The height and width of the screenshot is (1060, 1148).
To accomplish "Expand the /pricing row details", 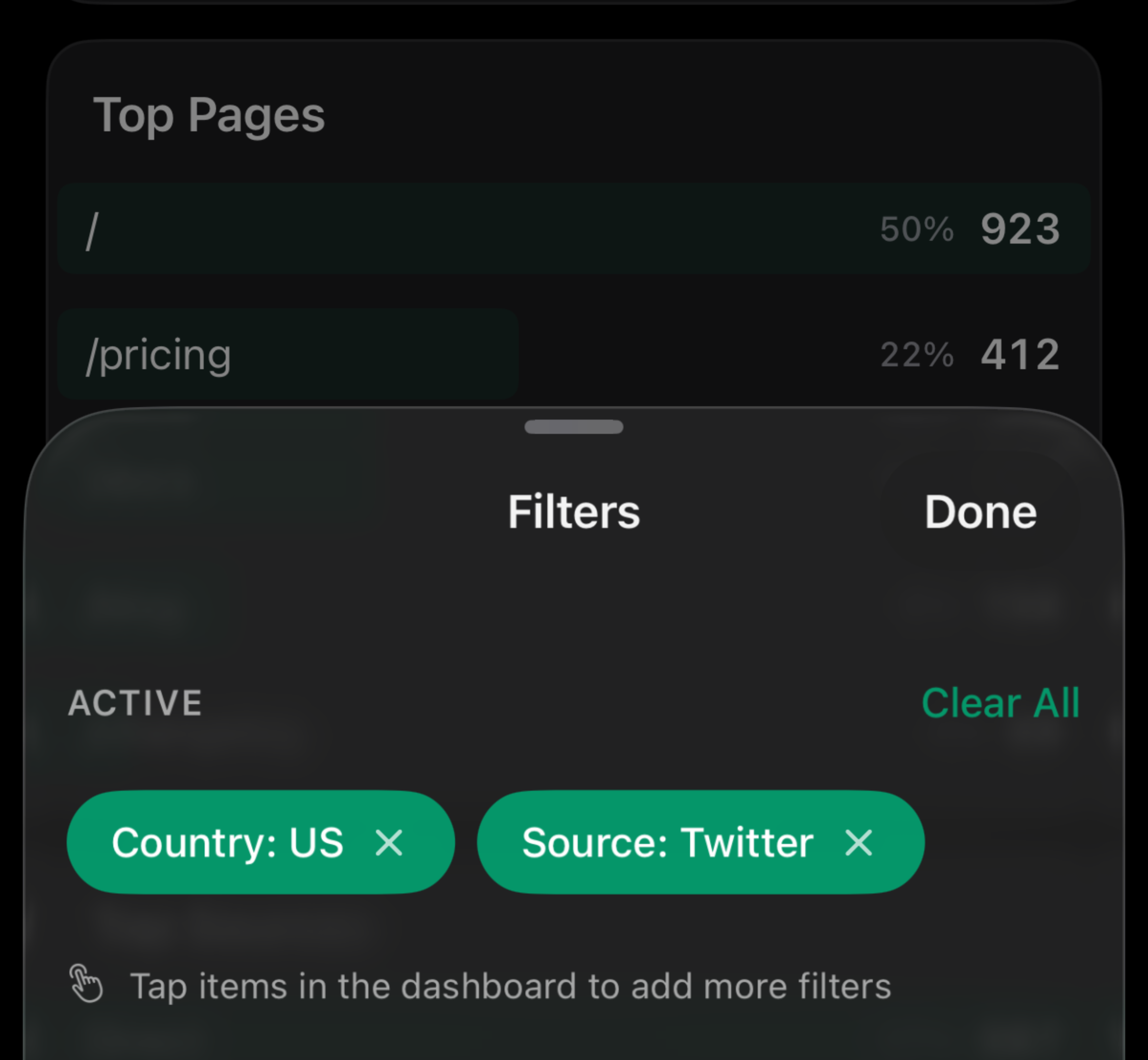I will (x=573, y=354).
